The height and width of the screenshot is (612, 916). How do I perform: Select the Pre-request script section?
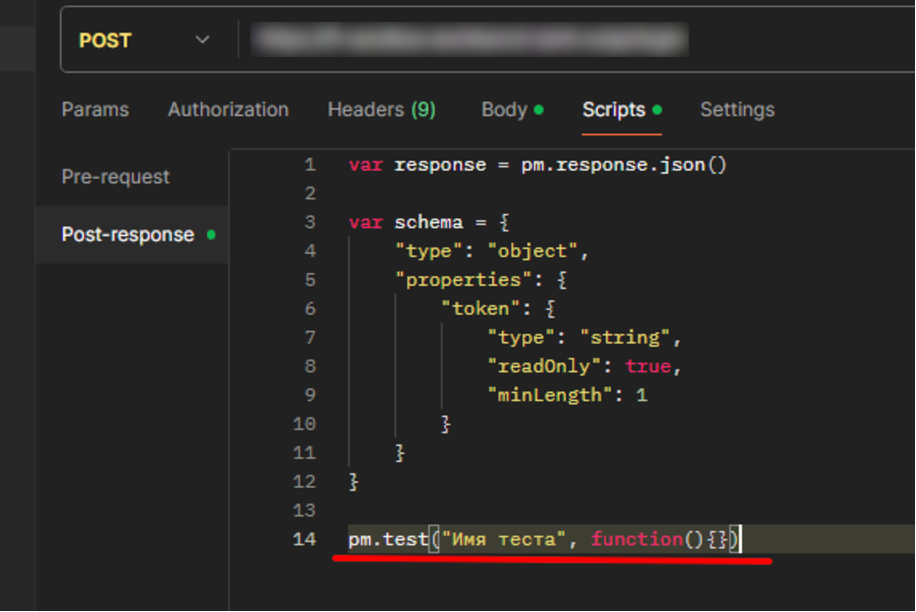click(115, 176)
